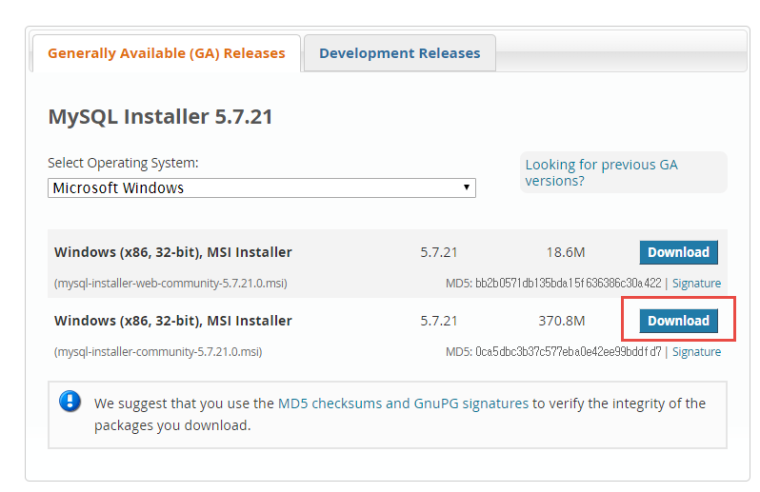This screenshot has width=760, height=492.
Task: Click the MD5 hash starting with 0ca5dbc3
Action: pos(568,351)
